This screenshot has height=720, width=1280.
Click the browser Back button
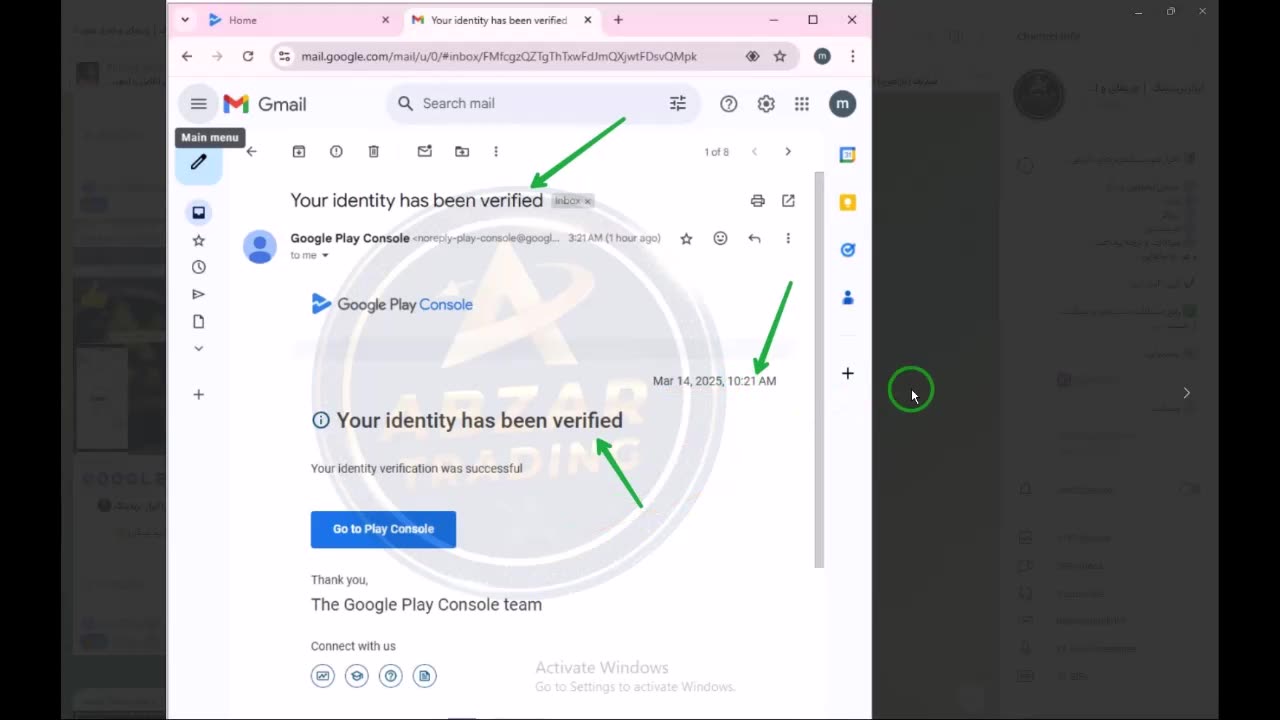[187, 57]
